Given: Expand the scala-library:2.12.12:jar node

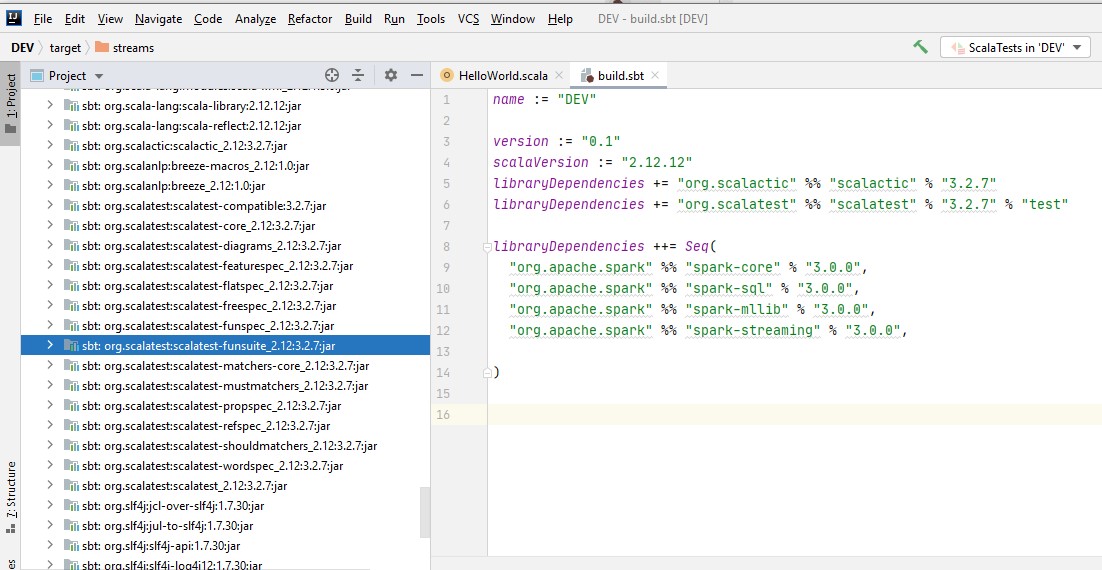Looking at the screenshot, I should click(50, 105).
